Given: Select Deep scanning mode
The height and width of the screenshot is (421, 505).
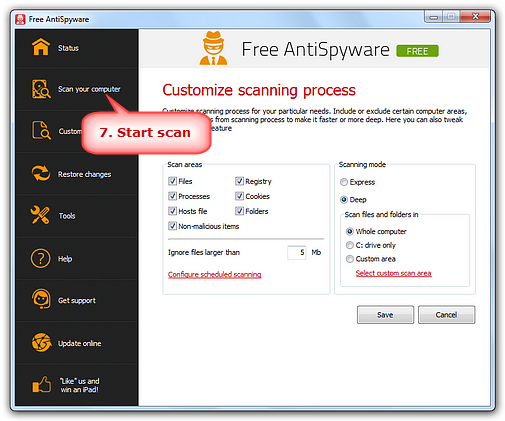Looking at the screenshot, I should [344, 200].
